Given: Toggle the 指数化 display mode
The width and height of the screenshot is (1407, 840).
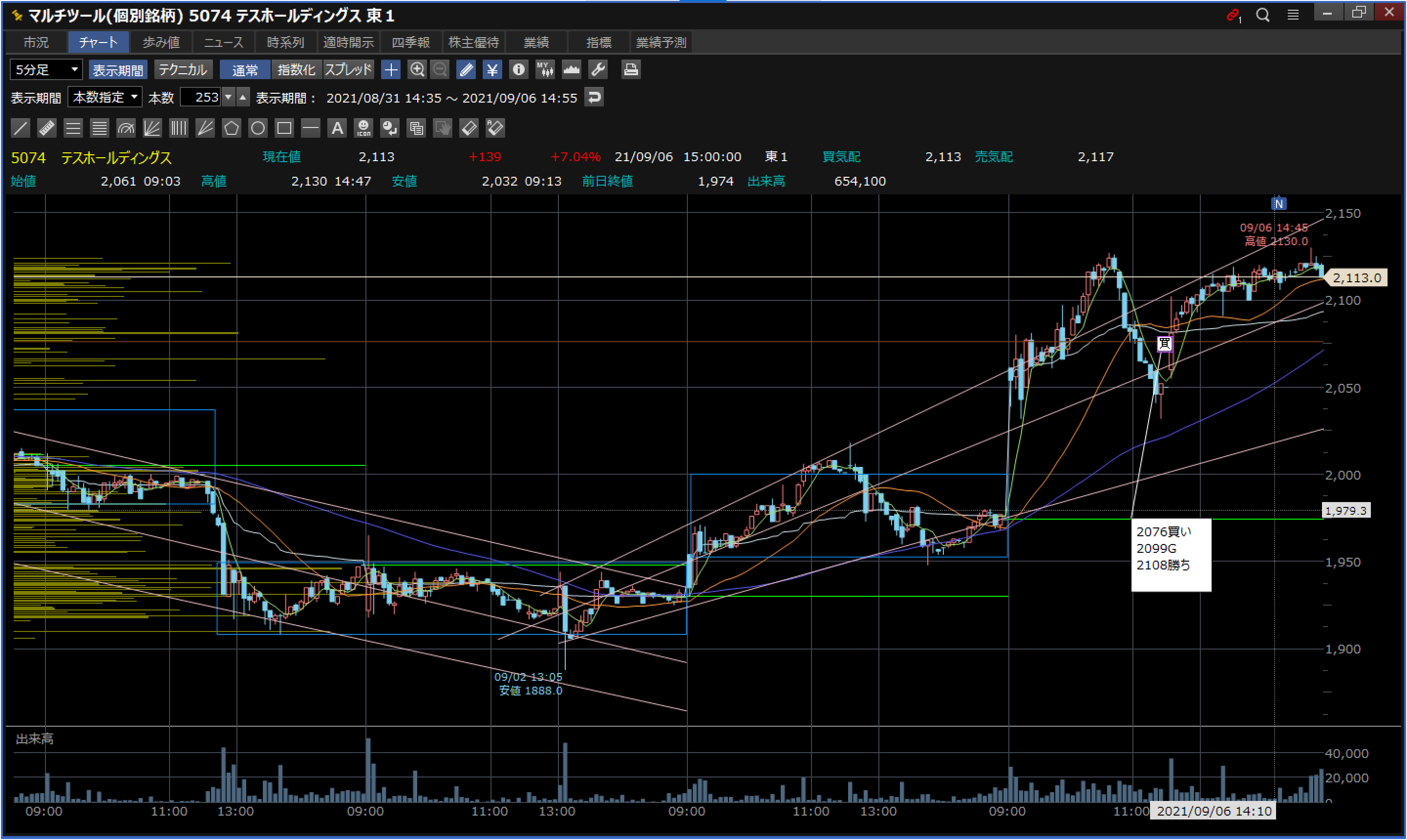Looking at the screenshot, I should click(x=296, y=70).
